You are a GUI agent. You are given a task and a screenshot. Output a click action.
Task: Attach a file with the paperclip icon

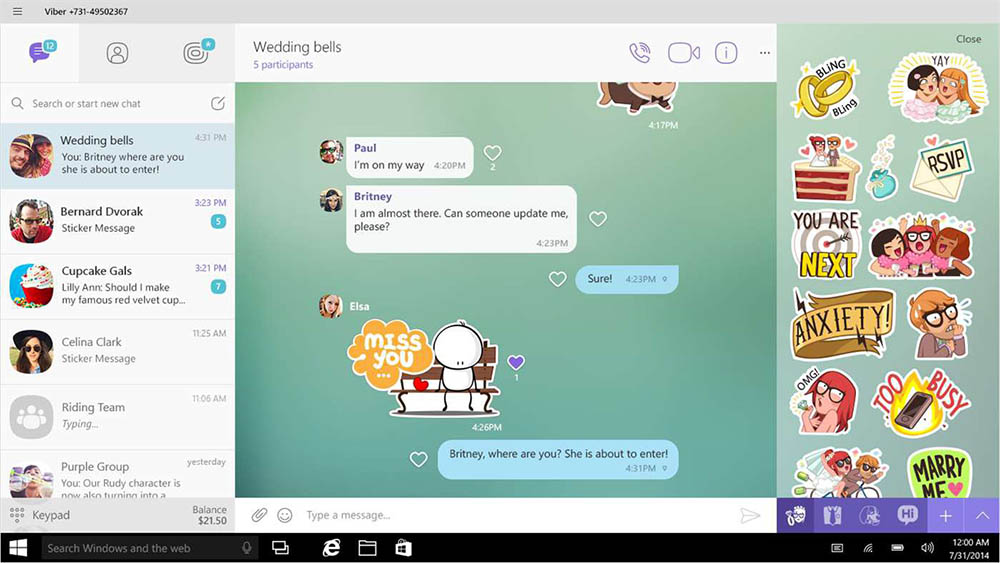pyautogui.click(x=258, y=515)
